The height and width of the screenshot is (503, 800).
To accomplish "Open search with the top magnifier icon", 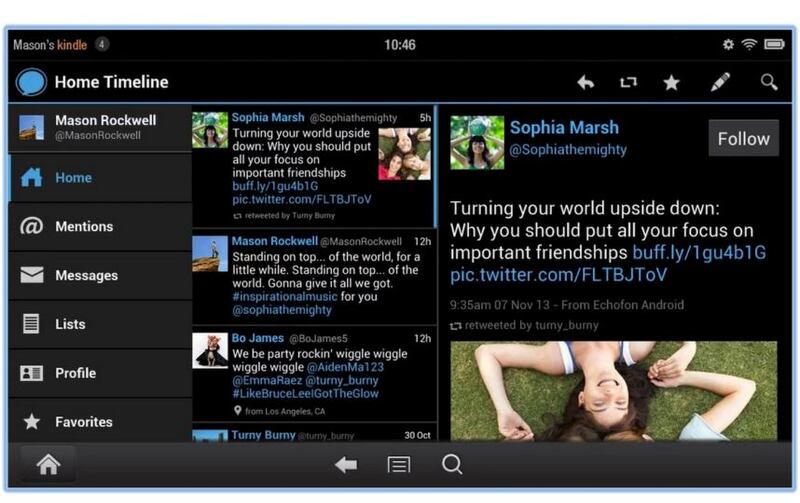I will 768,83.
